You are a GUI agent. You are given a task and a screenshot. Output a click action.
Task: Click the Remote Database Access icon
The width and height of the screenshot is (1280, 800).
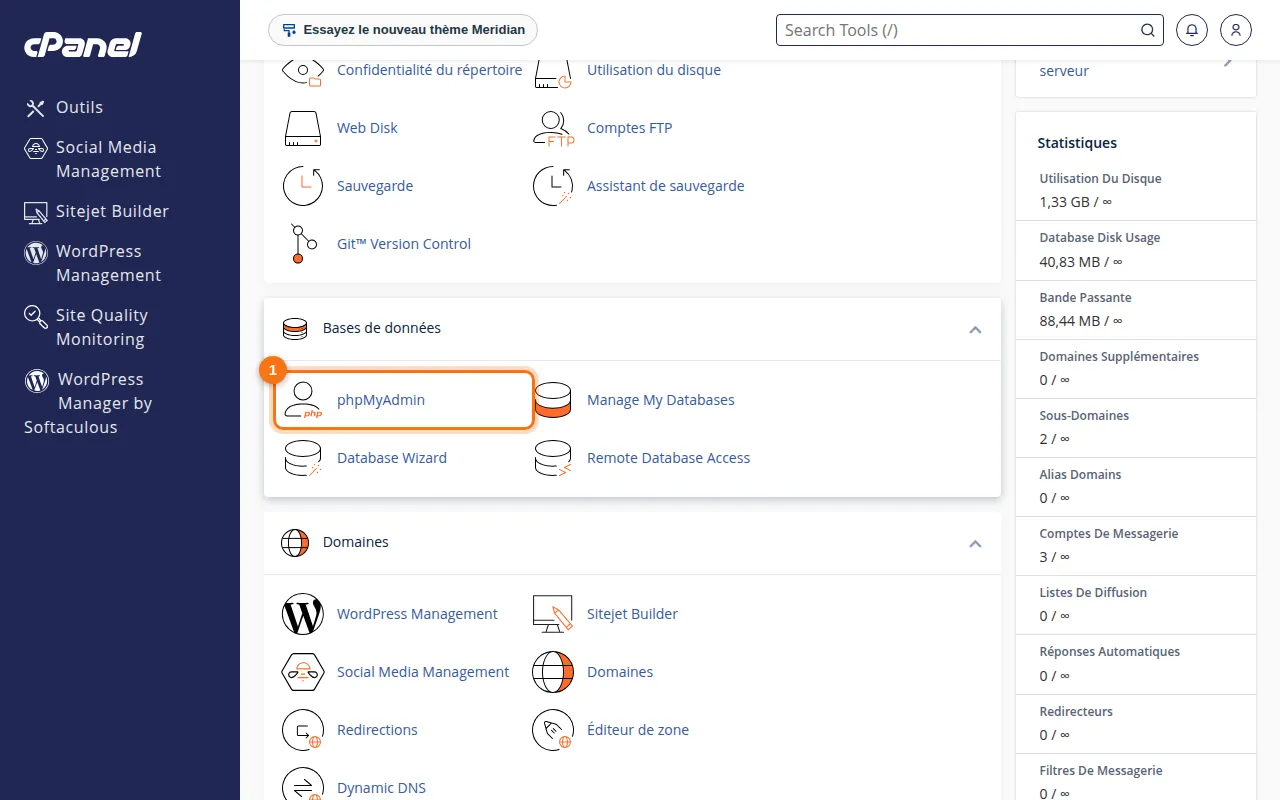tap(553, 458)
